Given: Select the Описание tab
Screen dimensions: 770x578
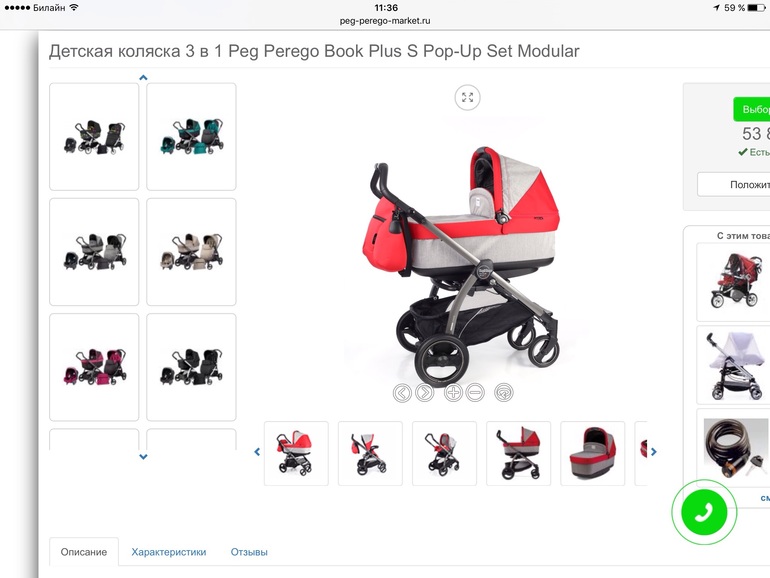Looking at the screenshot, I should pyautogui.click(x=84, y=552).
